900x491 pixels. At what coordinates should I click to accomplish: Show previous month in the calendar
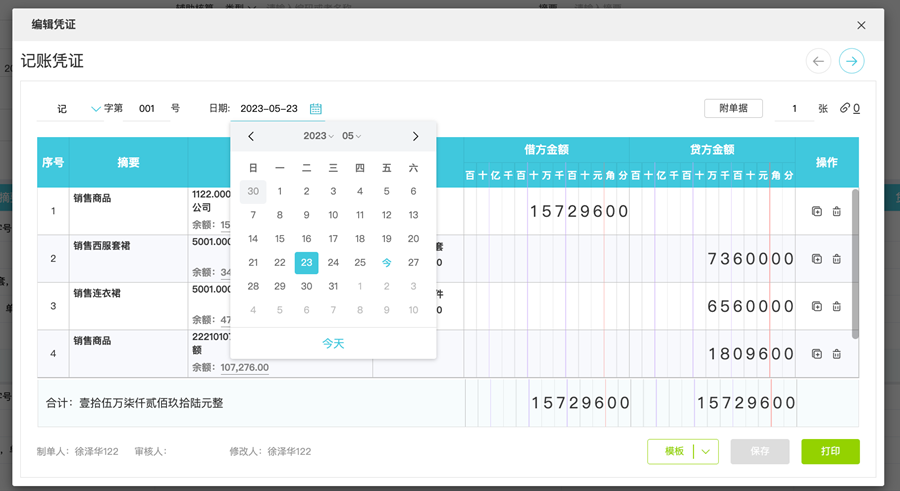pyautogui.click(x=251, y=136)
